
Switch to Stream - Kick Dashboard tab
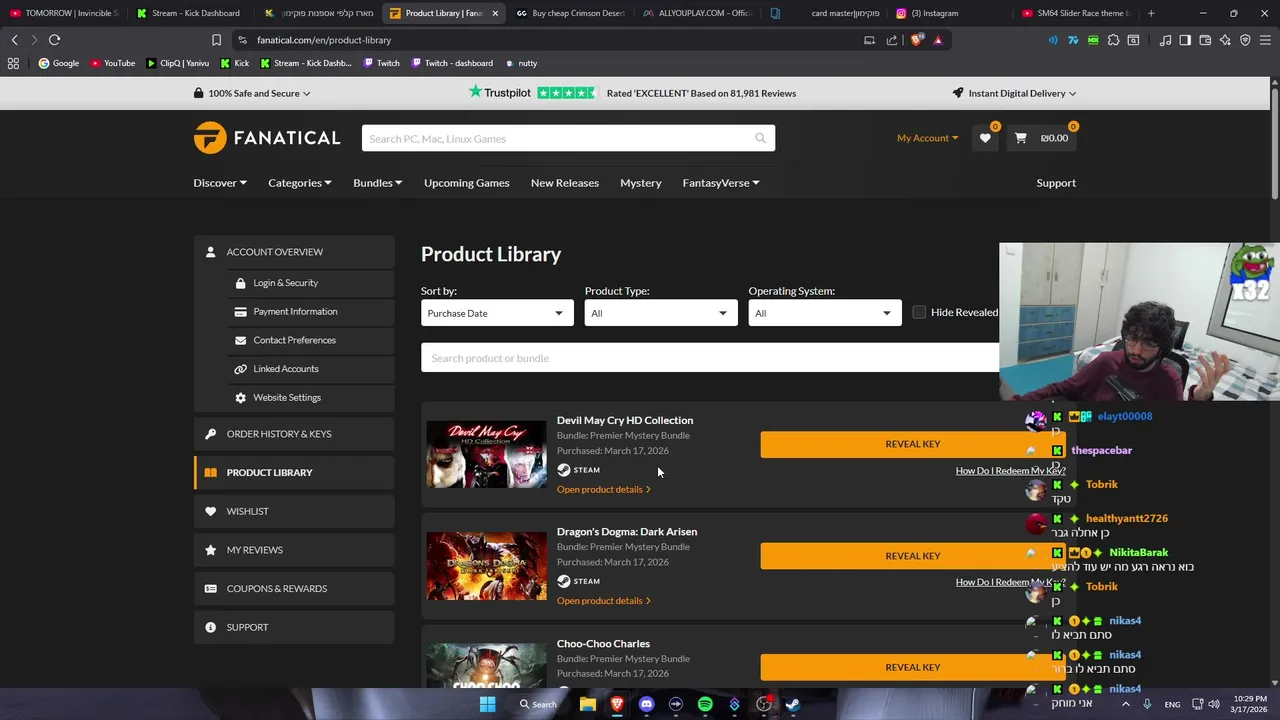pos(190,13)
